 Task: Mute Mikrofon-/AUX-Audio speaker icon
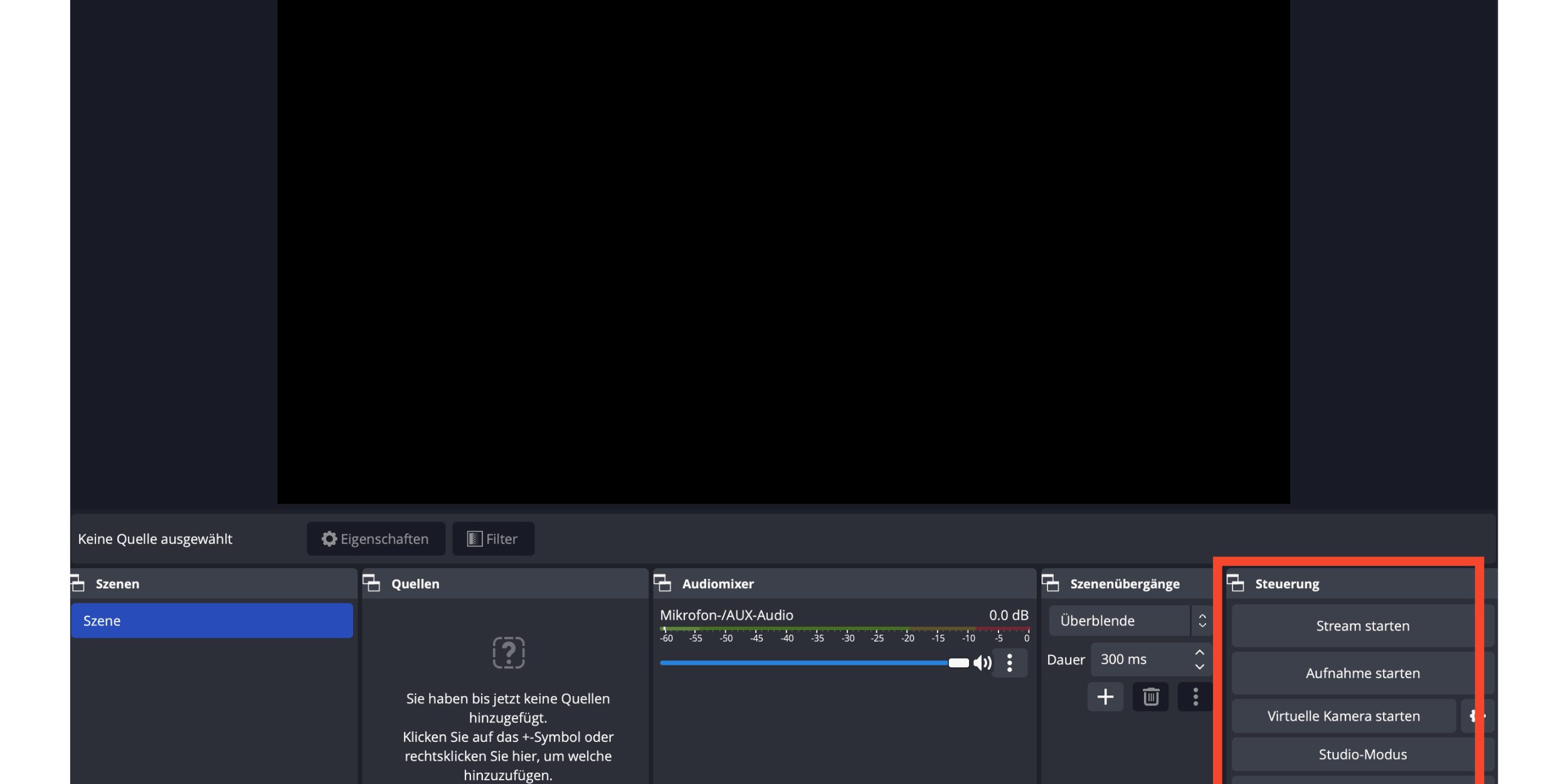(982, 663)
